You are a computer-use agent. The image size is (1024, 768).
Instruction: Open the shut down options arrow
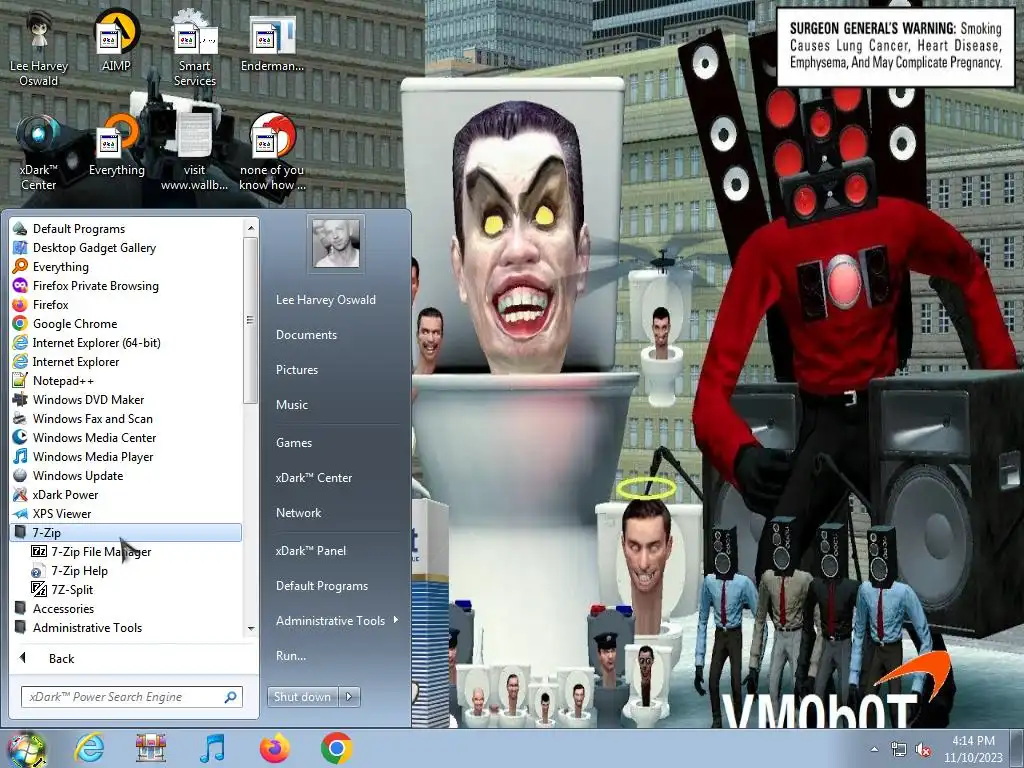349,697
